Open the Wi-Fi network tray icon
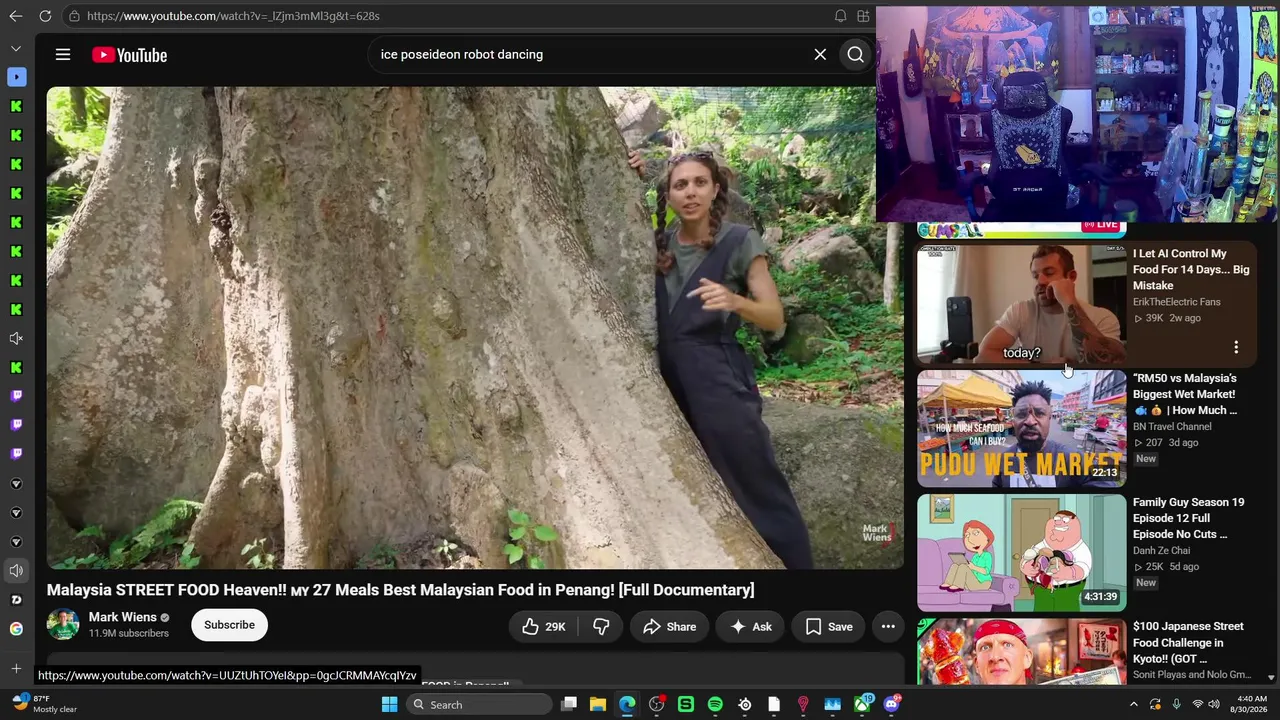The image size is (1280, 720). [1198, 705]
